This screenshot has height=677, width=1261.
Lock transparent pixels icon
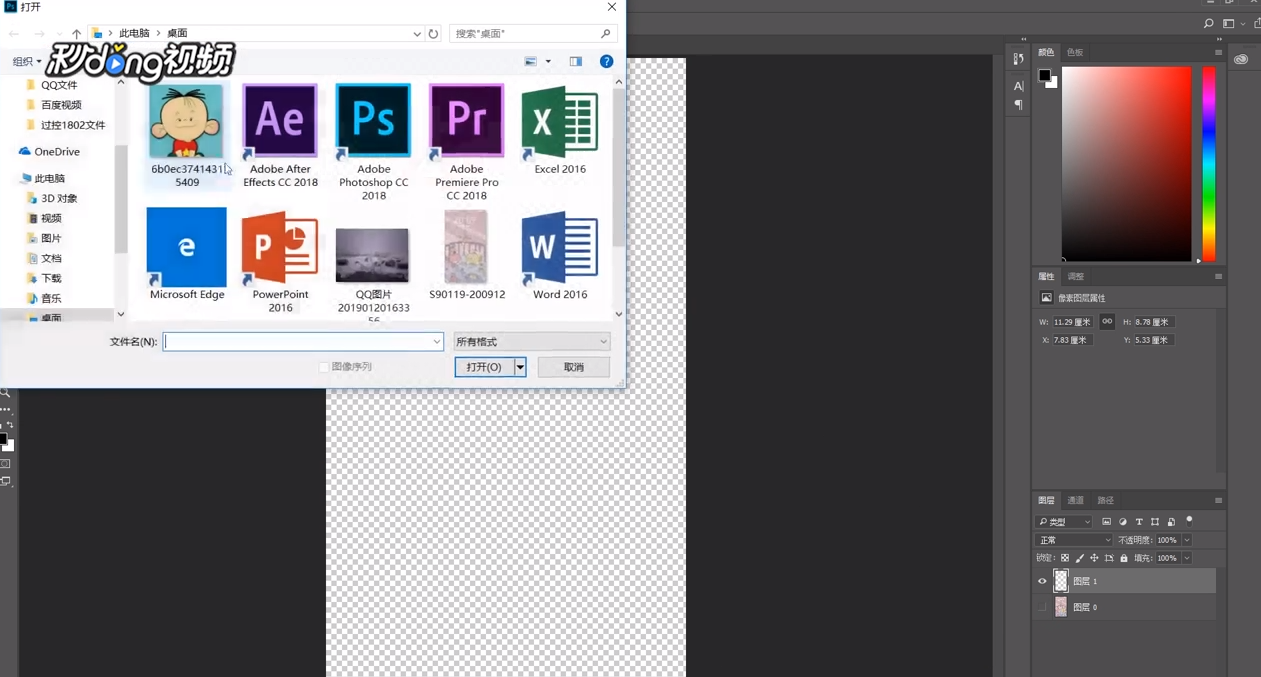pyautogui.click(x=1065, y=558)
